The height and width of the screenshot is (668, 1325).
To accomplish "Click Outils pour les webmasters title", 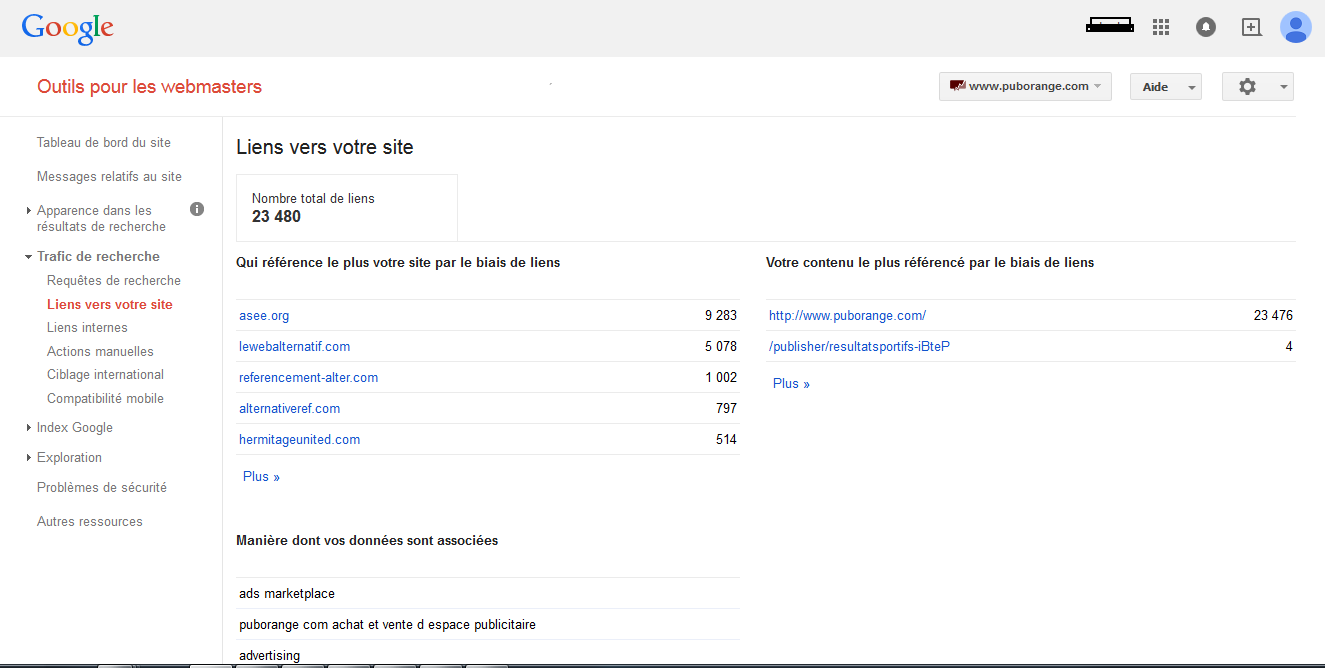I will point(149,87).
